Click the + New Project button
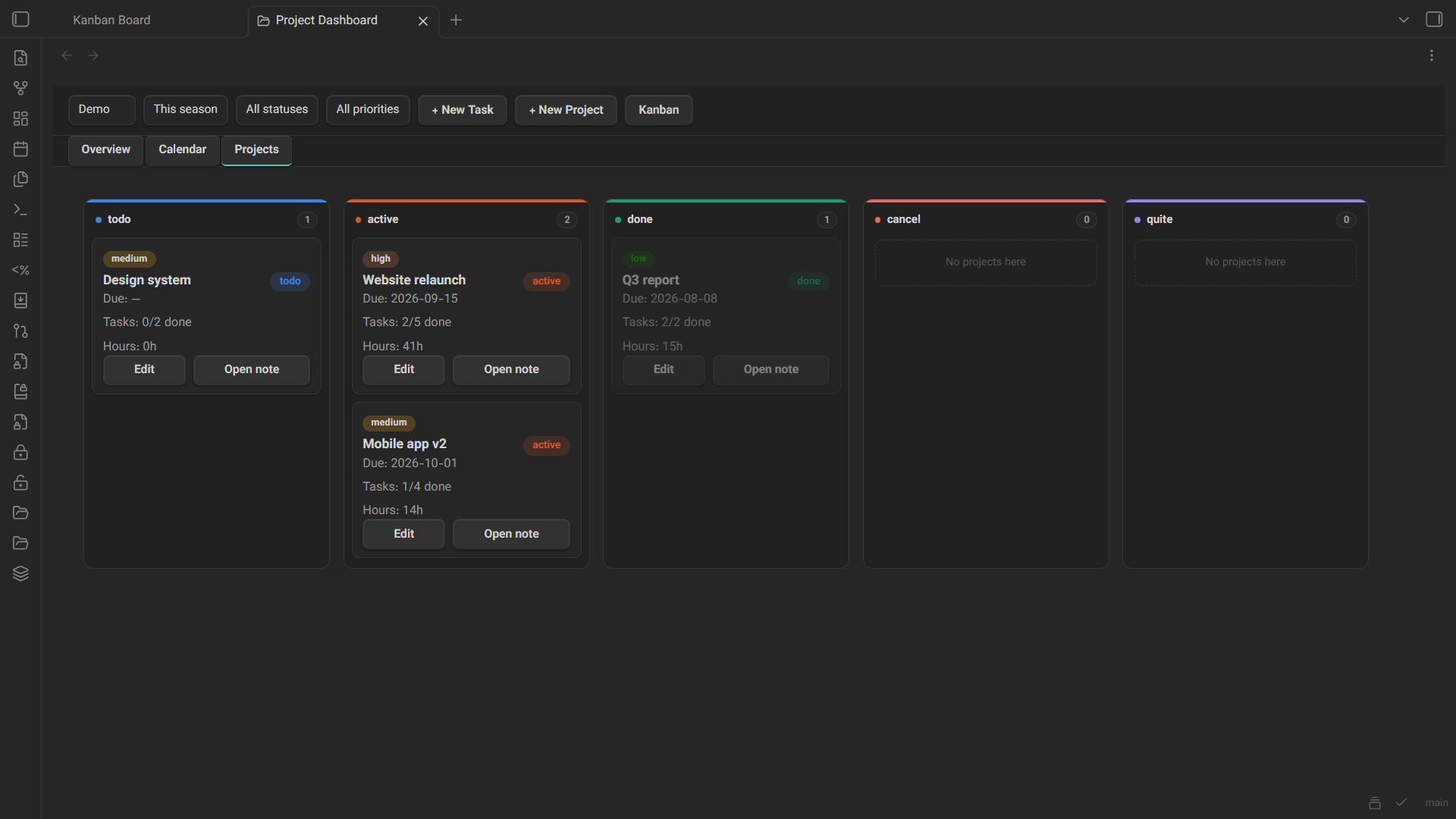Viewport: 1456px width, 819px height. tap(566, 110)
